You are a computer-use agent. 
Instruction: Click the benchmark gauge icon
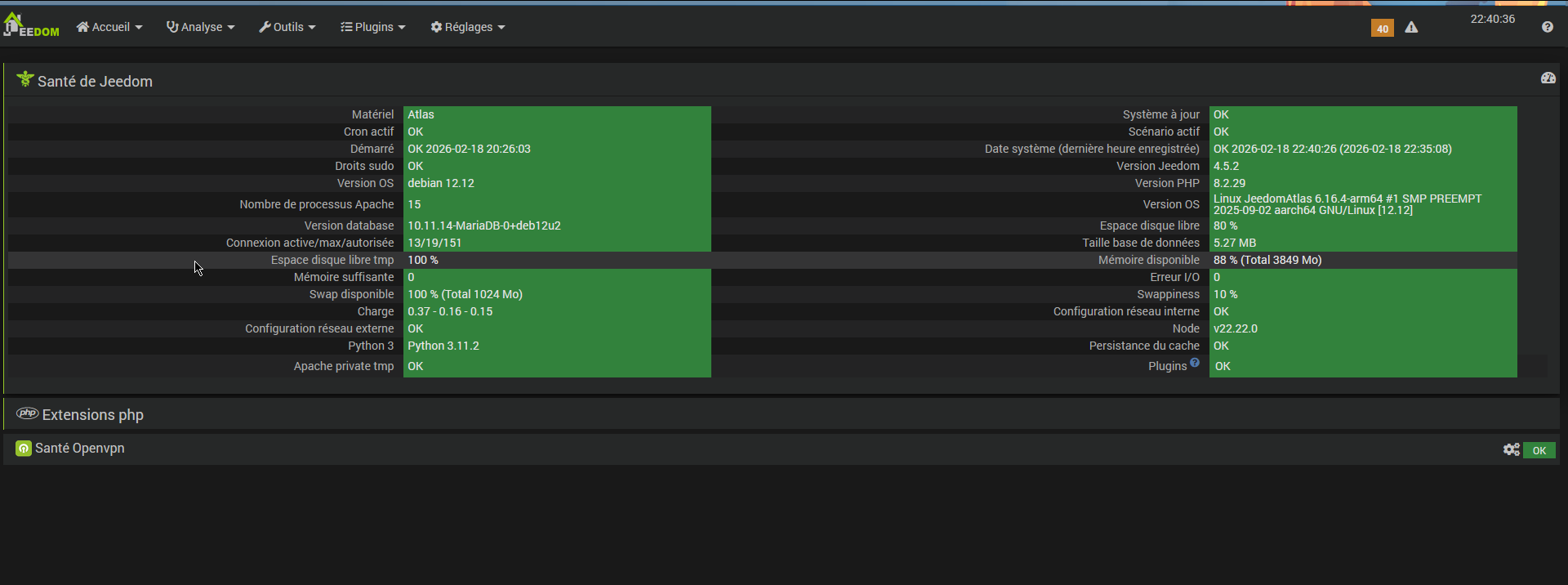click(1548, 78)
